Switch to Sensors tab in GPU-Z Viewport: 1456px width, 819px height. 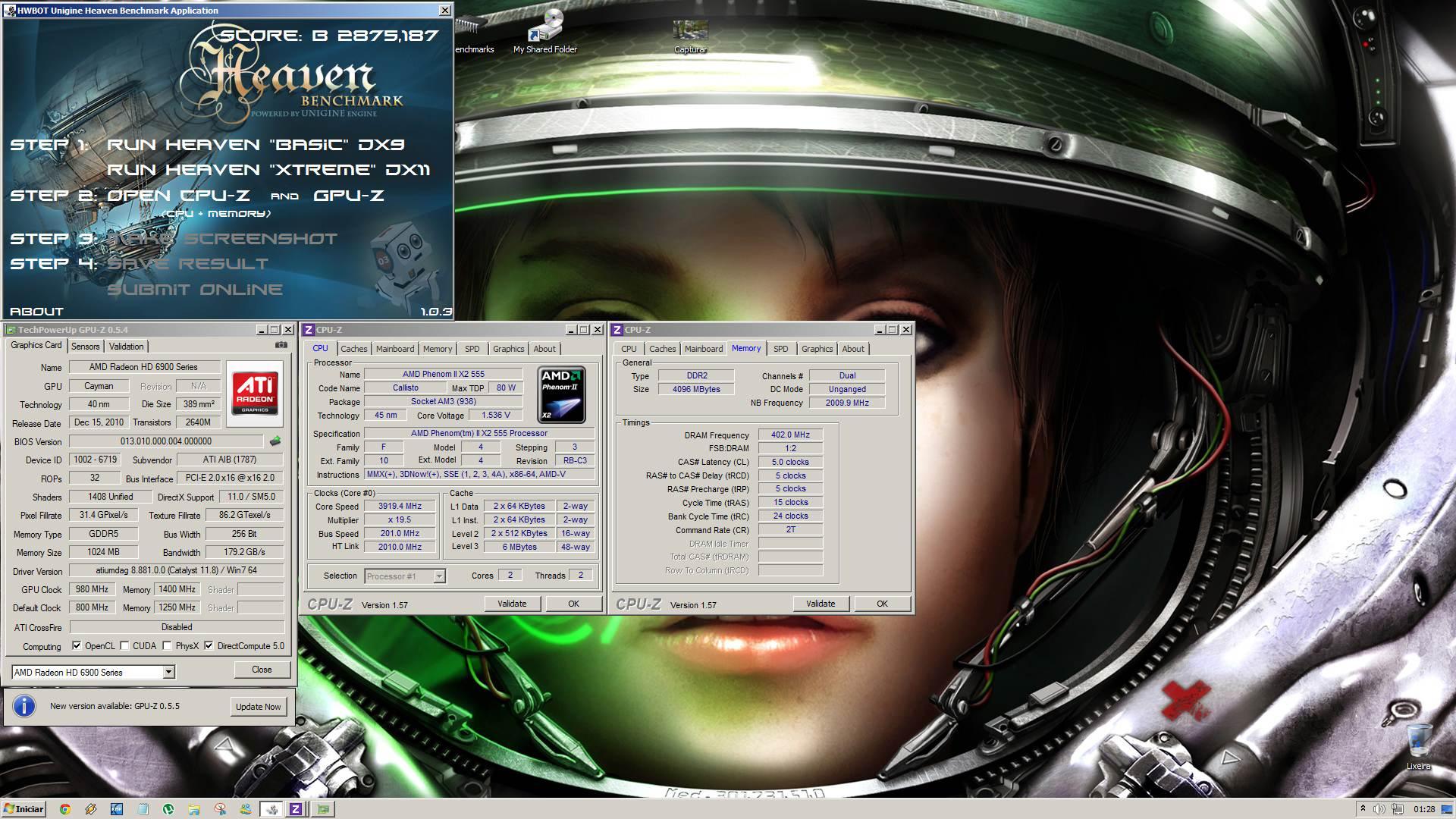click(85, 347)
